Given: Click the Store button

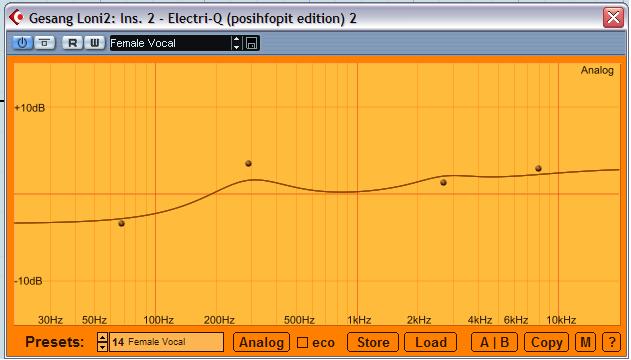Looking at the screenshot, I should point(373,342).
